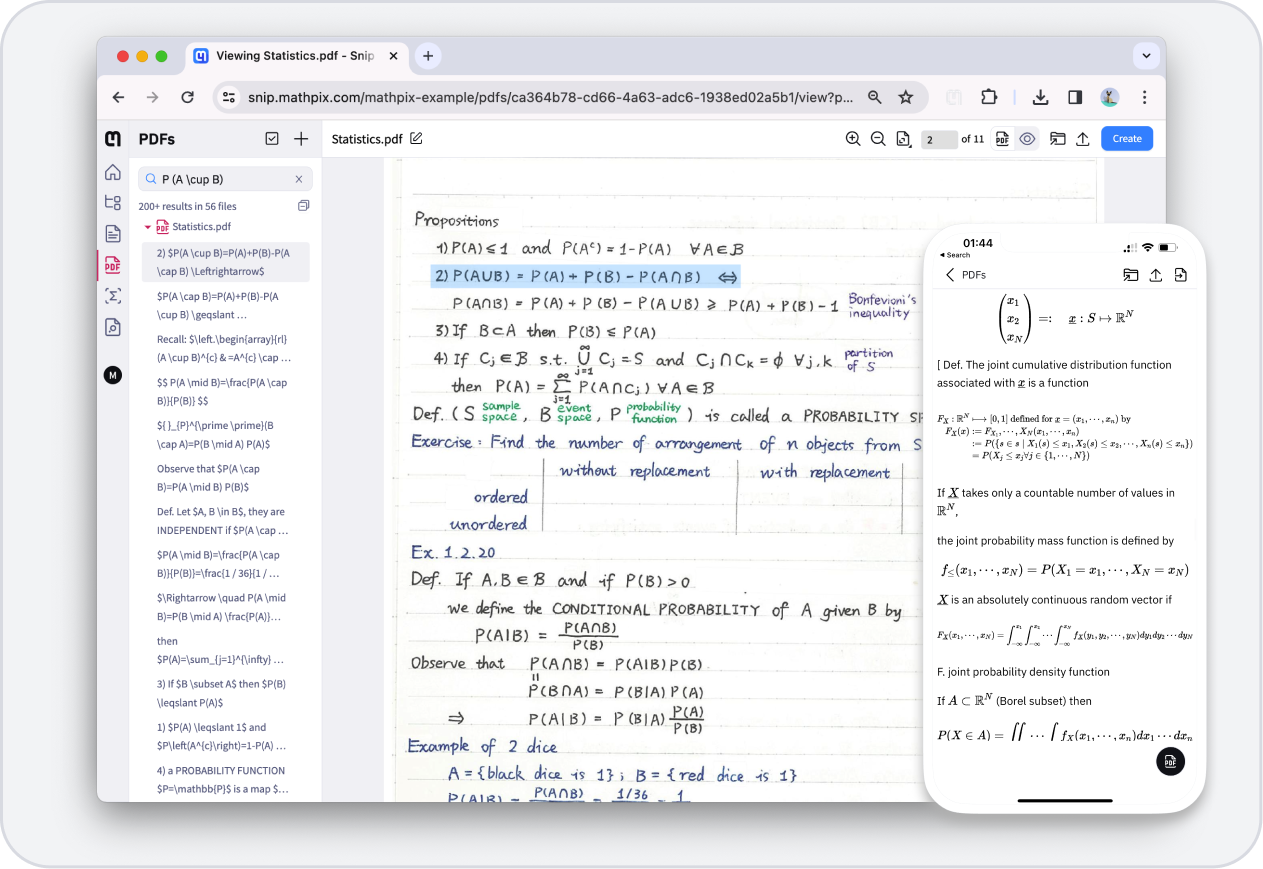This screenshot has height=869, width=1263.
Task: Select result '1) $P(A) \leqslant 1$ and'
Action: pos(225,736)
